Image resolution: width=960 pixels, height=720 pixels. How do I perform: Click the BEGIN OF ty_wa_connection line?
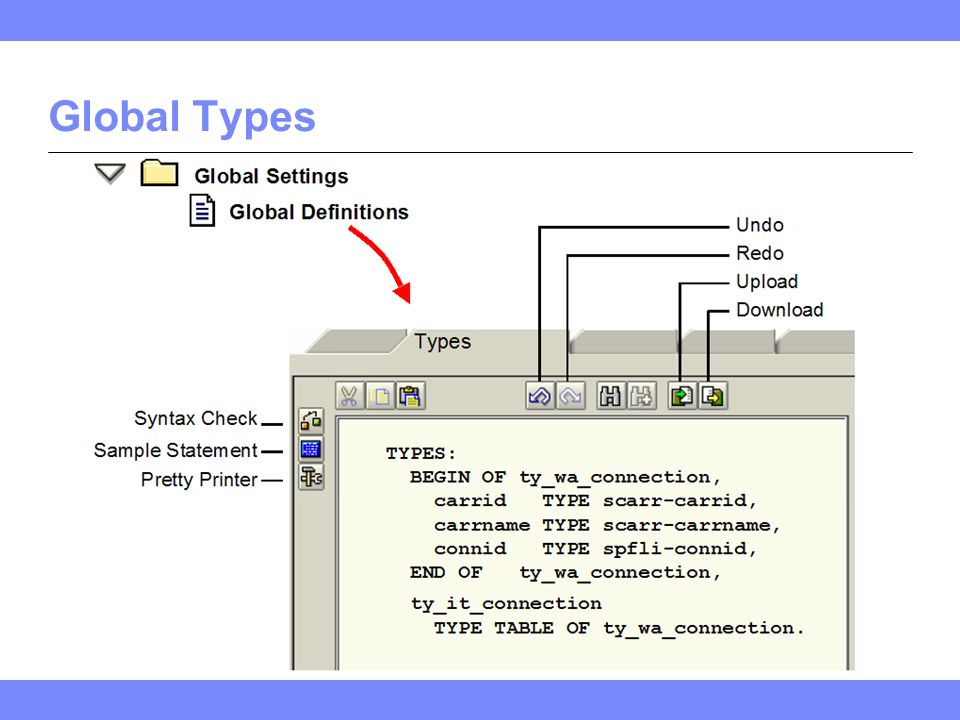point(565,478)
